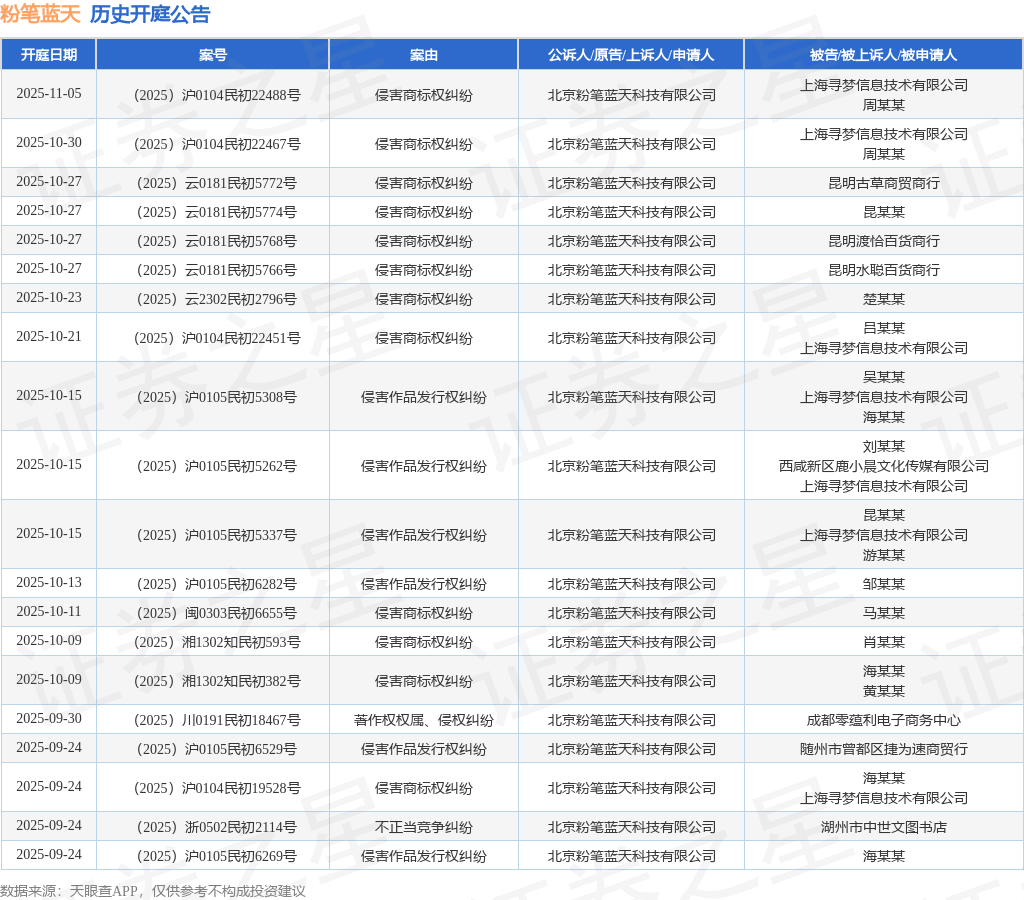This screenshot has width=1024, height=900.
Task: Click the 案号 column header
Action: coord(213,55)
